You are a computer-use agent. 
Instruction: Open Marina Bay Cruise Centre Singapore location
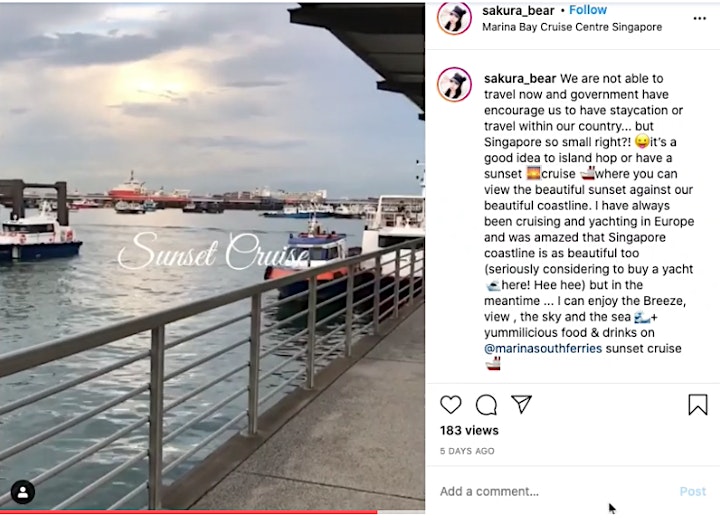pyautogui.click(x=572, y=27)
